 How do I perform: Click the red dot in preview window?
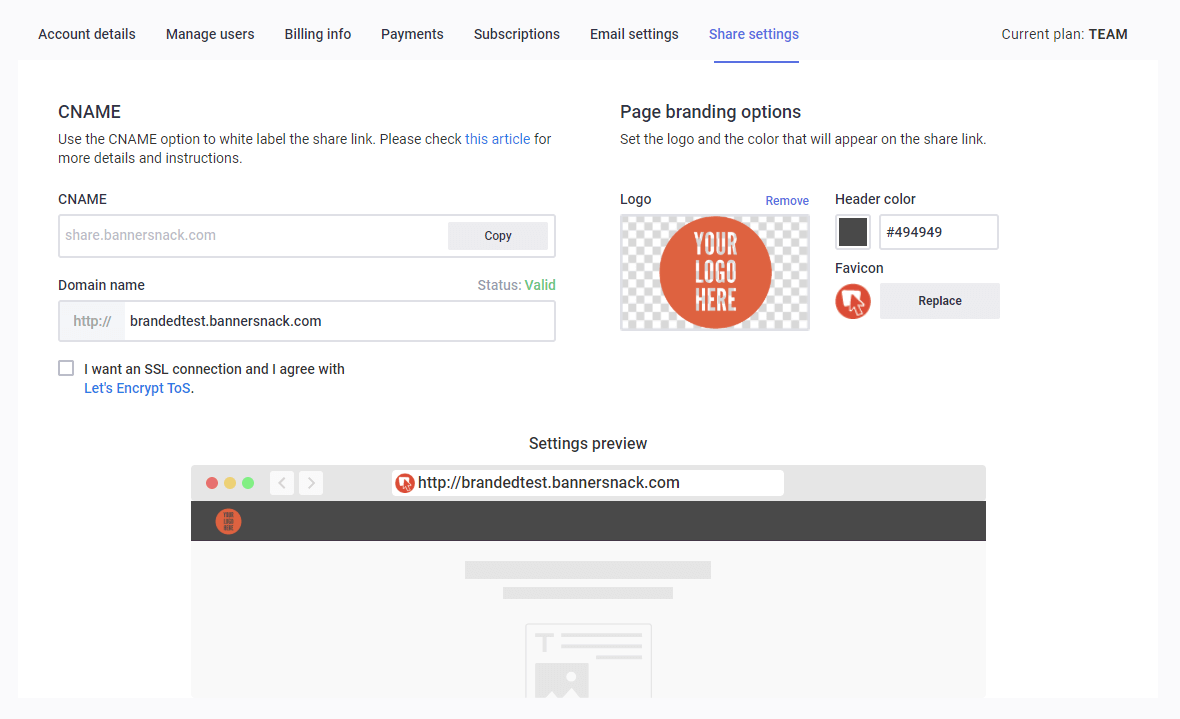pos(212,483)
